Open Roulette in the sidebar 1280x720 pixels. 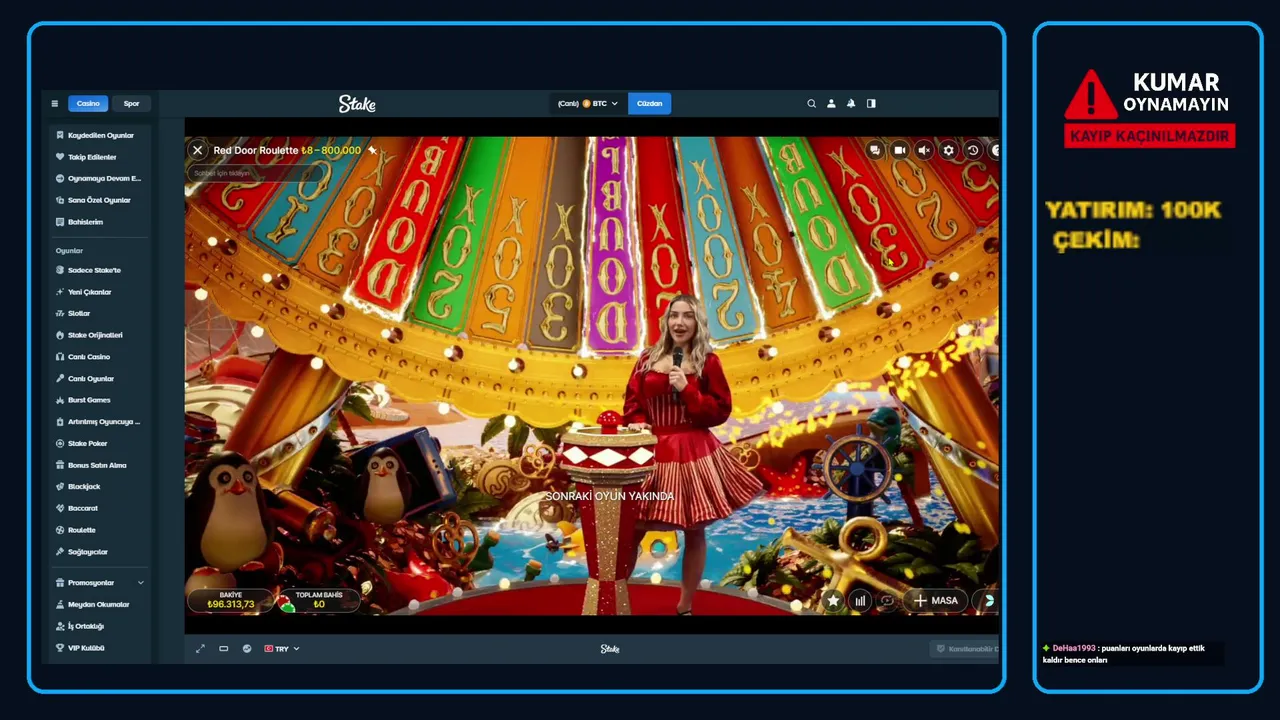tap(100, 530)
